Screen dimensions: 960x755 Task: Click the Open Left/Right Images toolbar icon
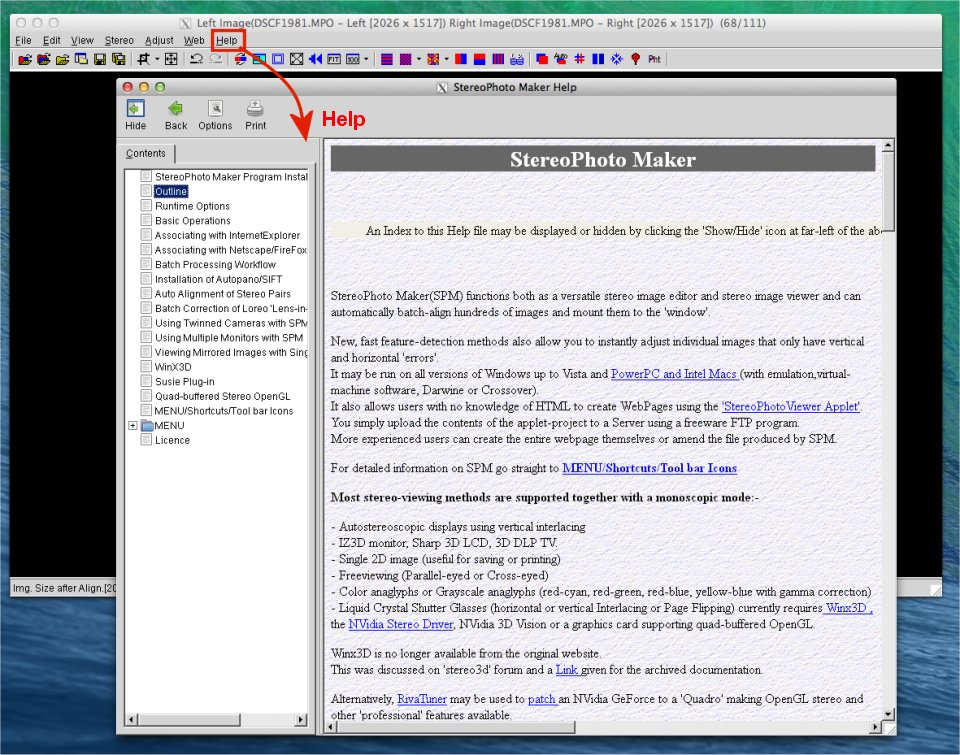(43, 59)
